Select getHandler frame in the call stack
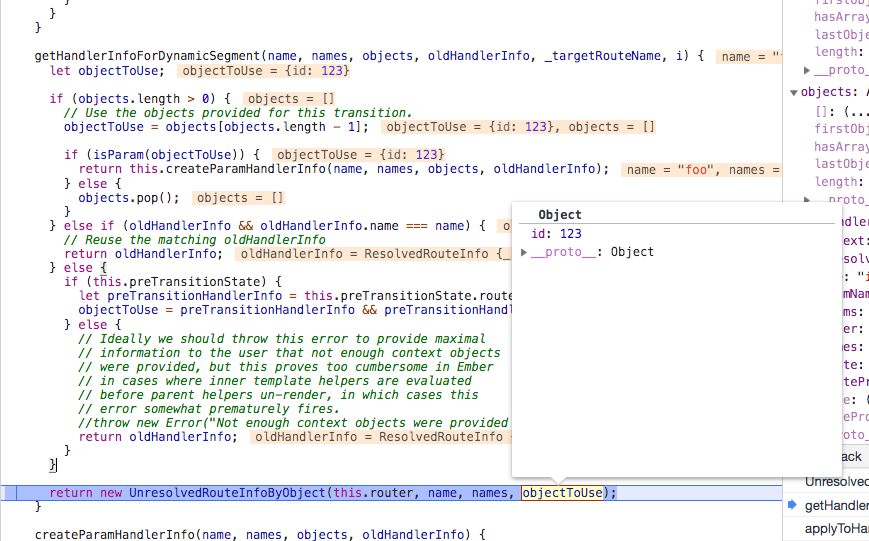The width and height of the screenshot is (869, 541). point(837,505)
